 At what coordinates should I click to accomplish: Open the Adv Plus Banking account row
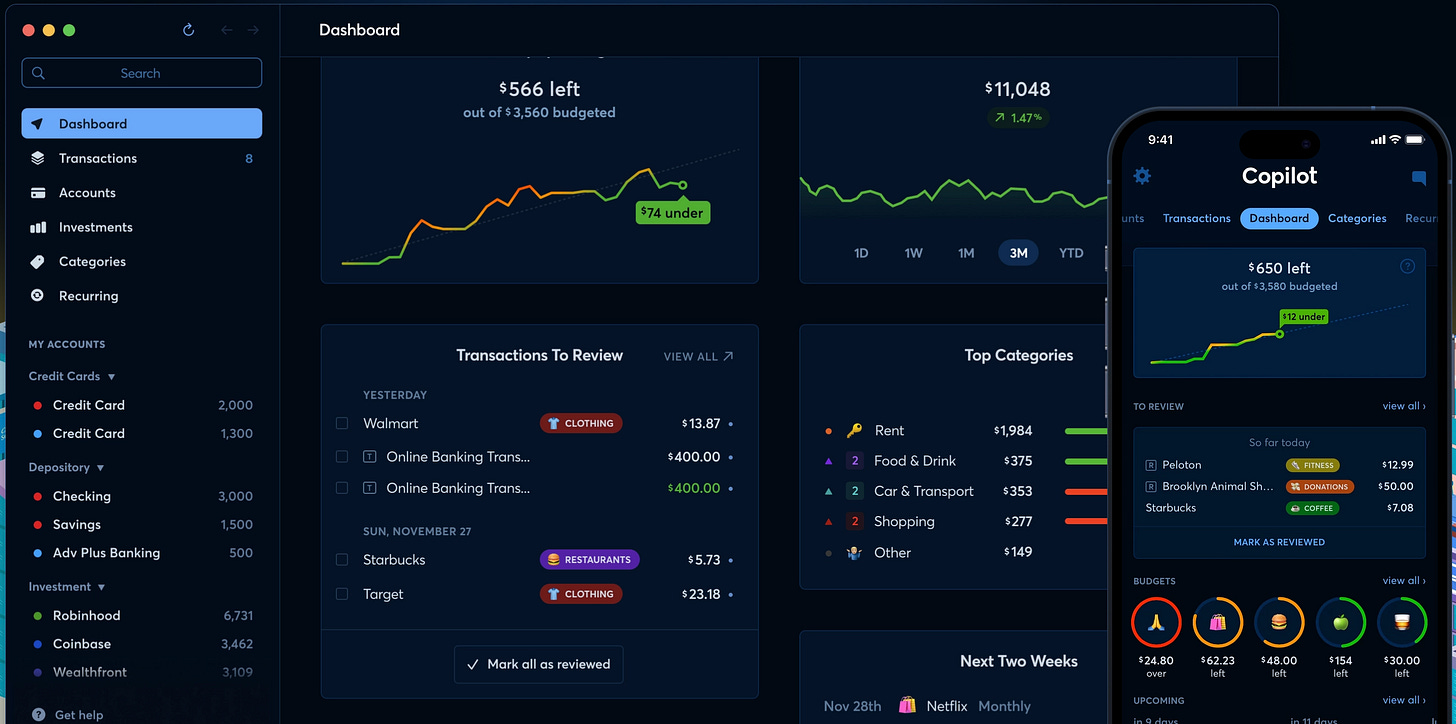click(142, 553)
